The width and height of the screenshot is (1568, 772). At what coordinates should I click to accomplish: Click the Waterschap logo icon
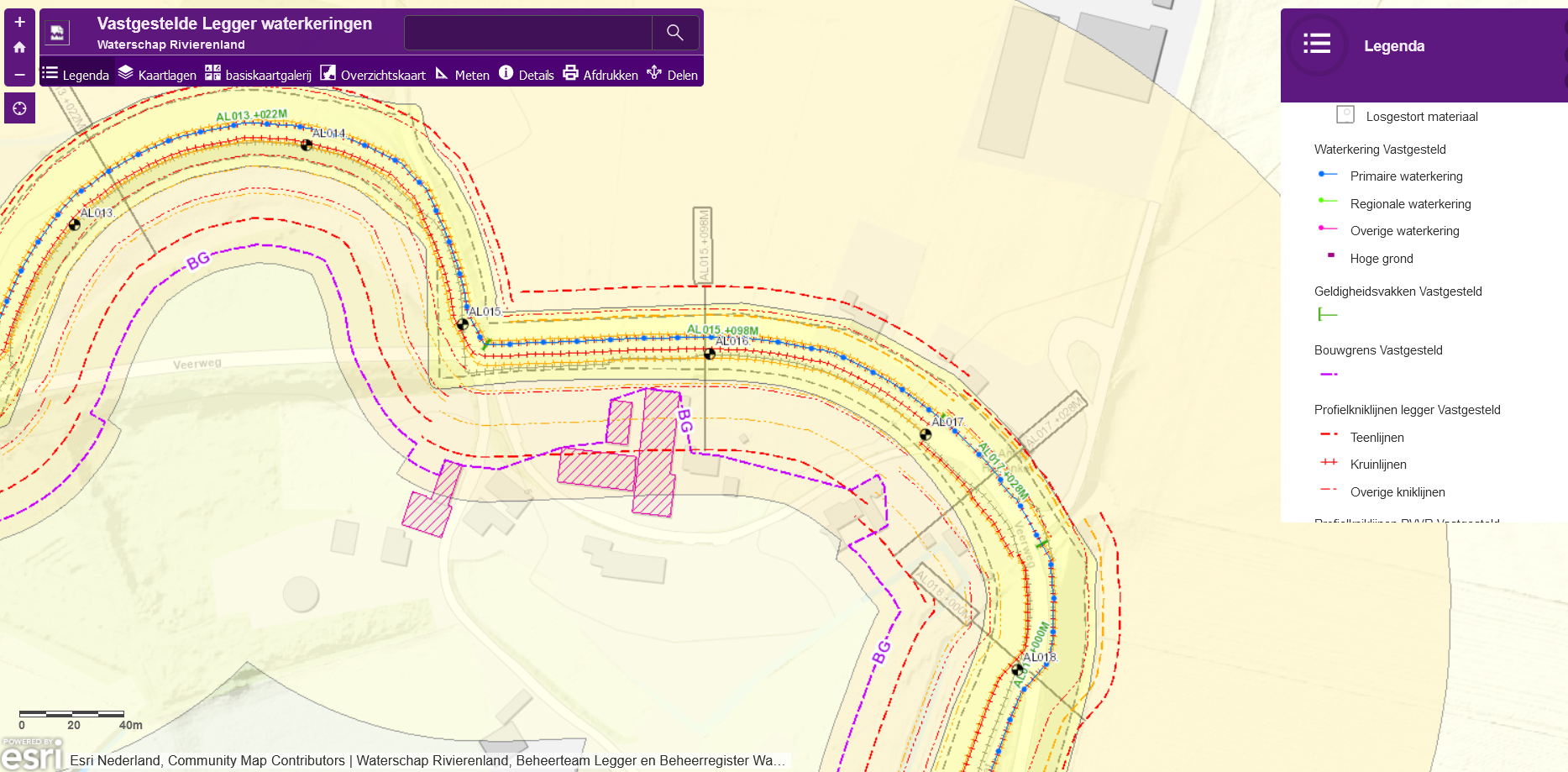[x=57, y=33]
